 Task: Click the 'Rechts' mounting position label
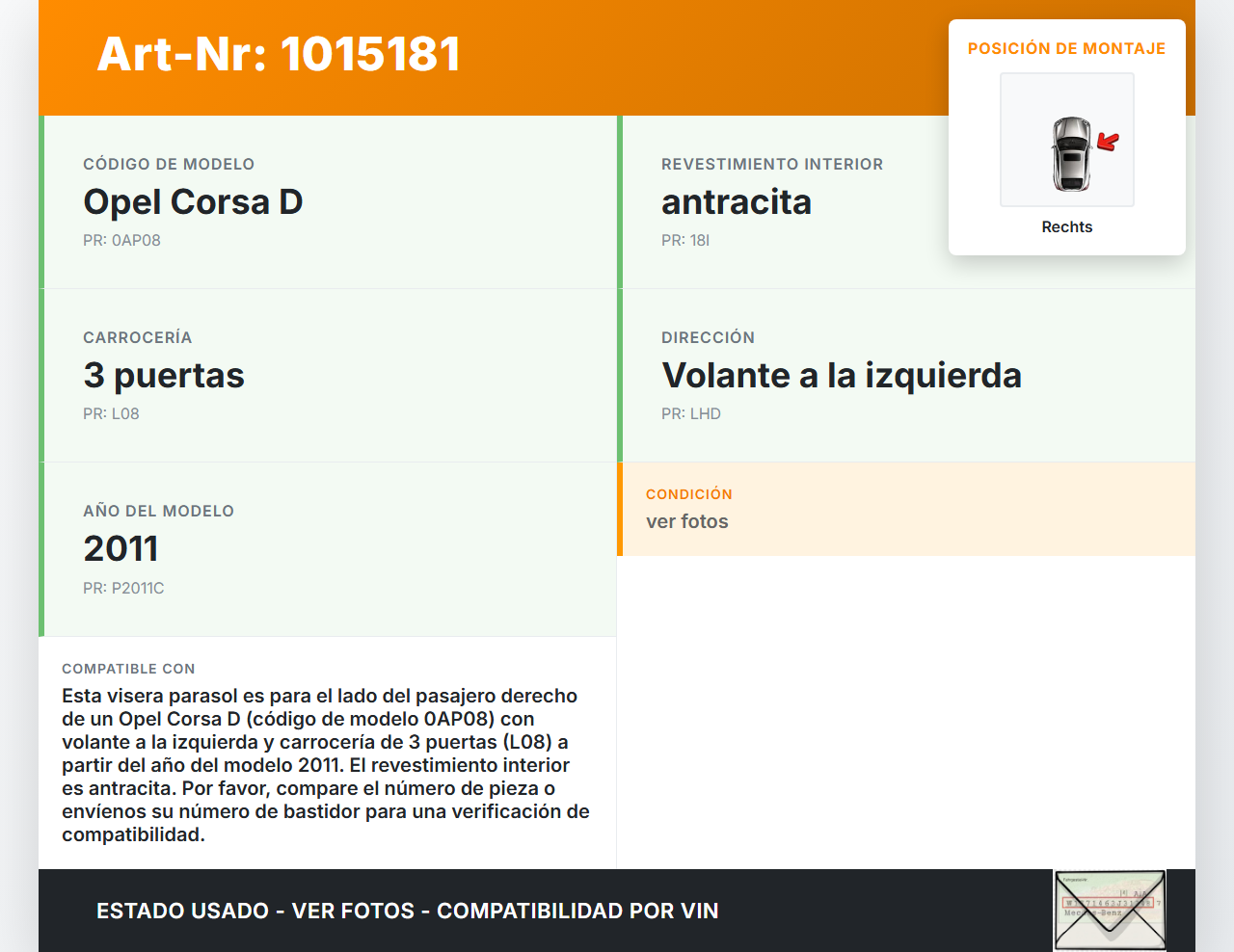click(x=1066, y=227)
